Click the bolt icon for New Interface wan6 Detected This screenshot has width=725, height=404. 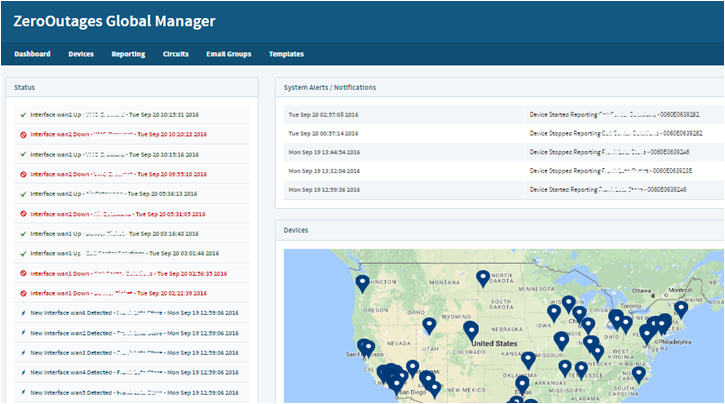(23, 313)
